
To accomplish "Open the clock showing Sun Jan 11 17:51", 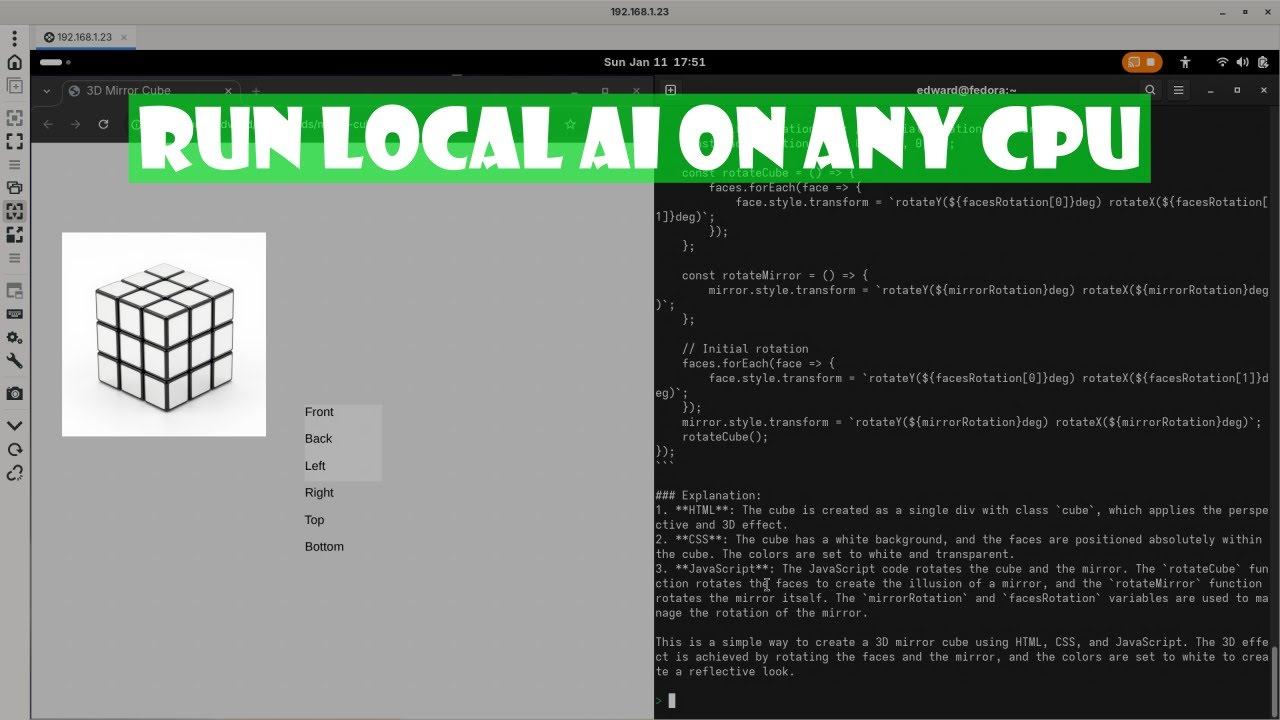I will coord(654,62).
